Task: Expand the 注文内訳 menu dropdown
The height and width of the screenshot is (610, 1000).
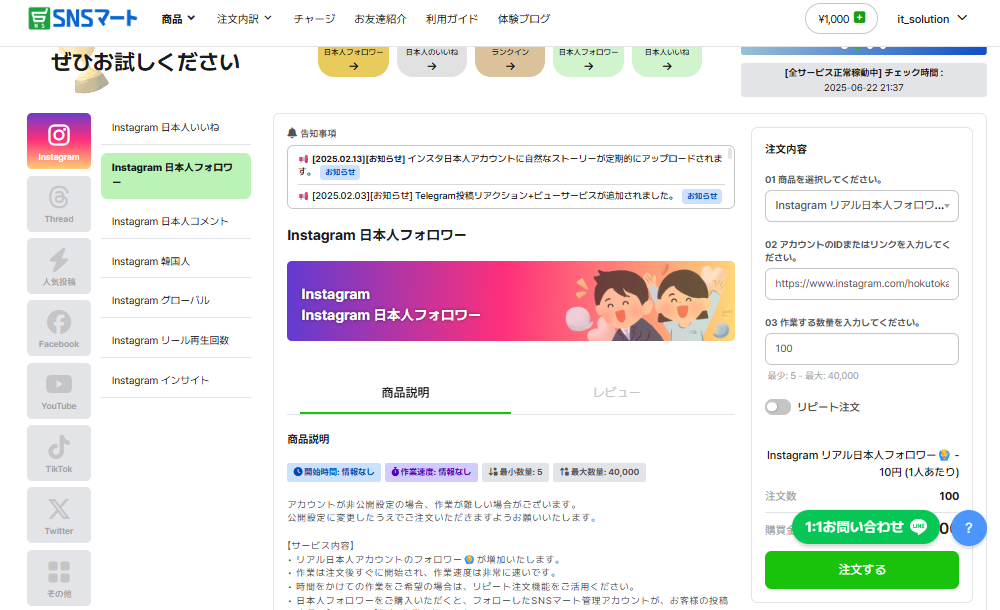Action: [244, 19]
